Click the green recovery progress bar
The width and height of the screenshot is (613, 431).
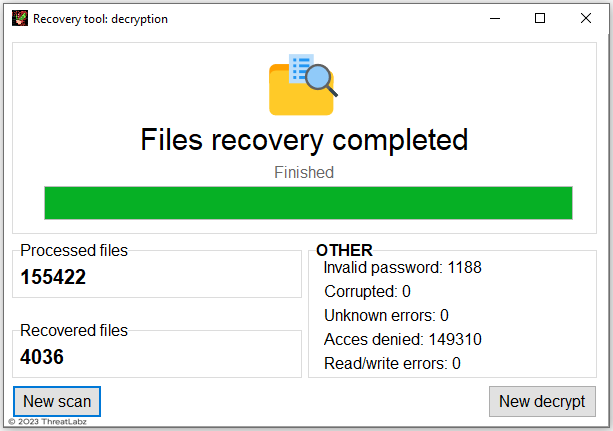tap(308, 202)
